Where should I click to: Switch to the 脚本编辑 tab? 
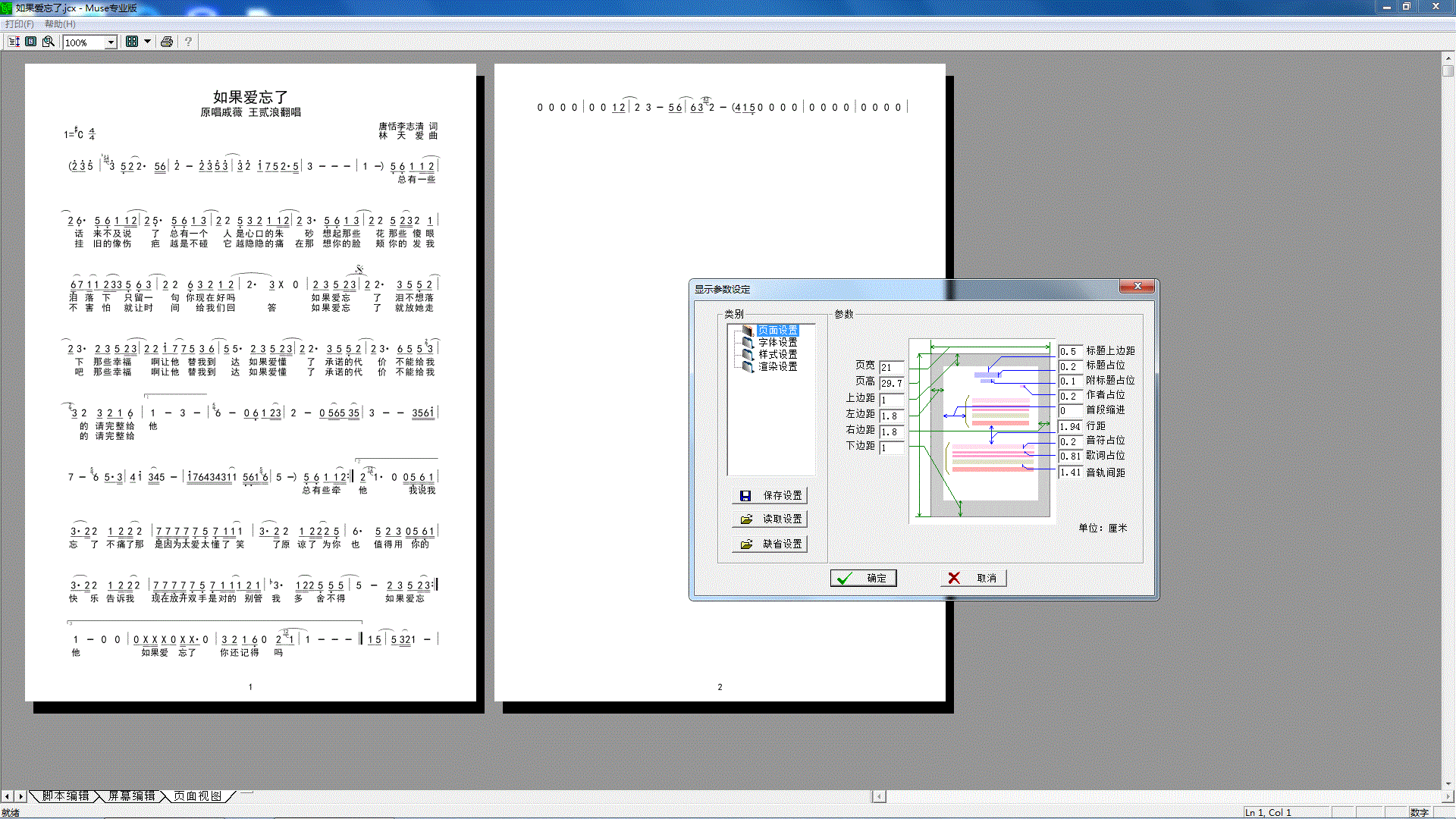pos(65,796)
